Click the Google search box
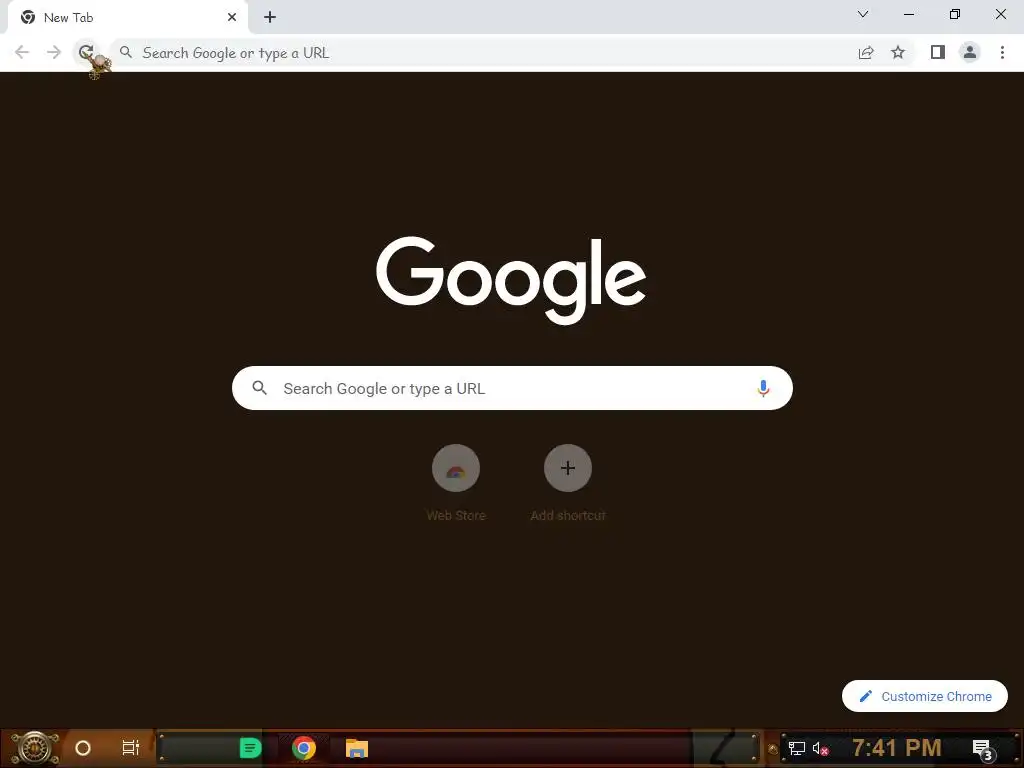 [x=512, y=388]
